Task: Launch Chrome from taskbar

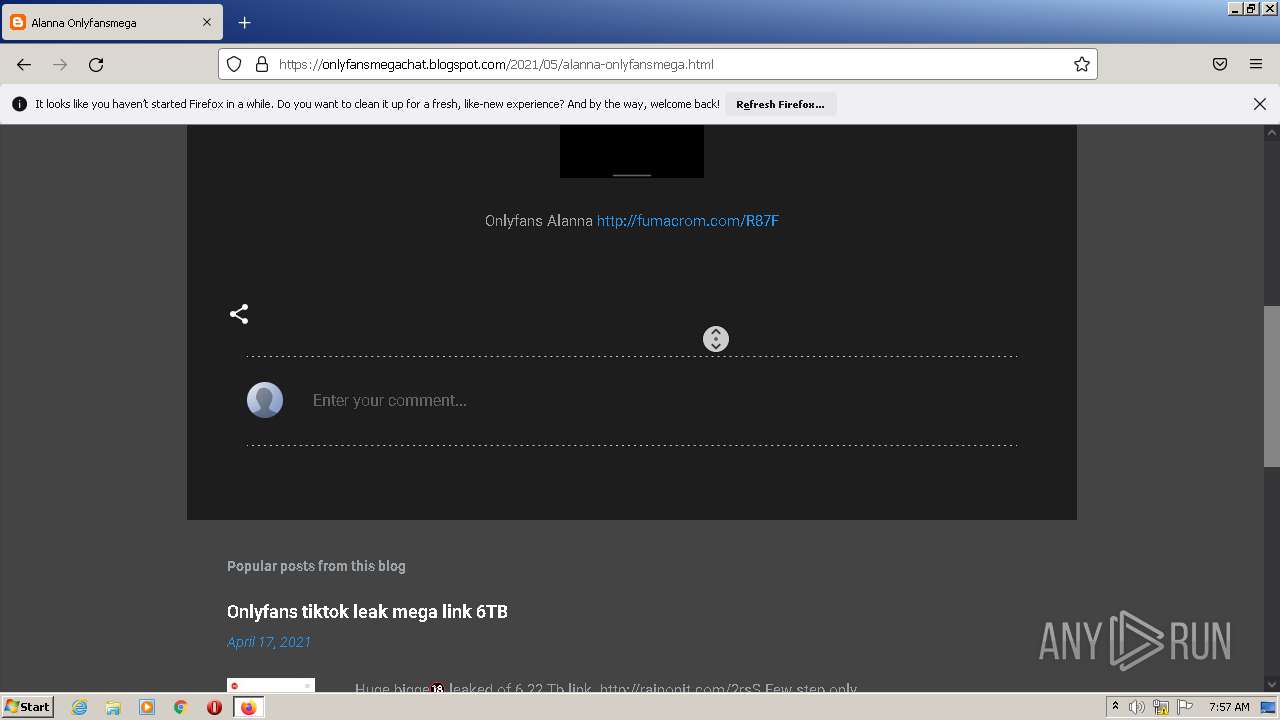Action: pos(181,707)
